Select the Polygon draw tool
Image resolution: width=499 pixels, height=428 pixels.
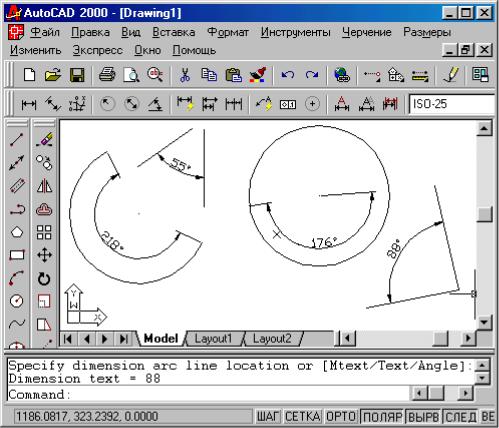pyautogui.click(x=17, y=232)
